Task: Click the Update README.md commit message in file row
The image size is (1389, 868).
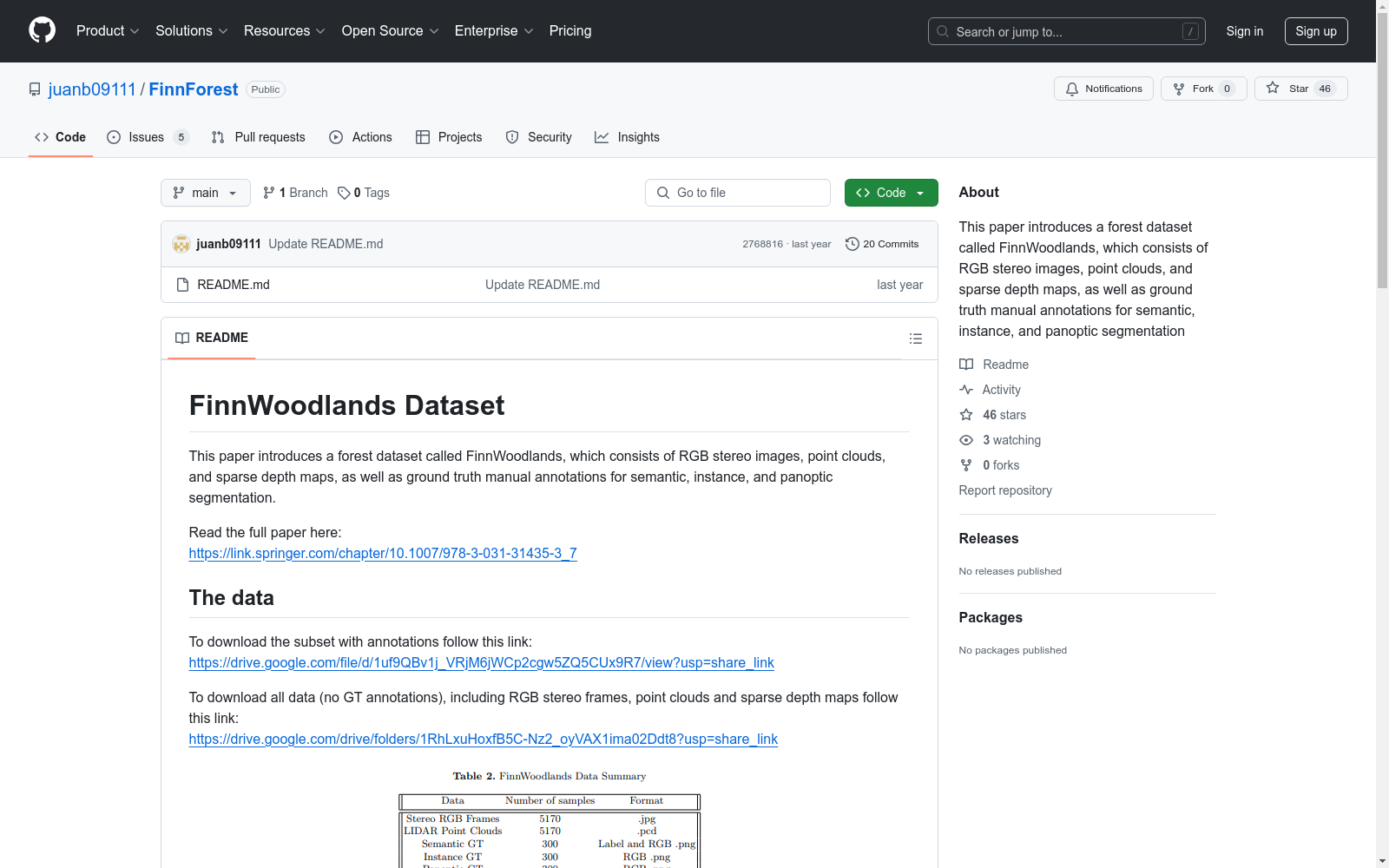Action: tap(543, 285)
